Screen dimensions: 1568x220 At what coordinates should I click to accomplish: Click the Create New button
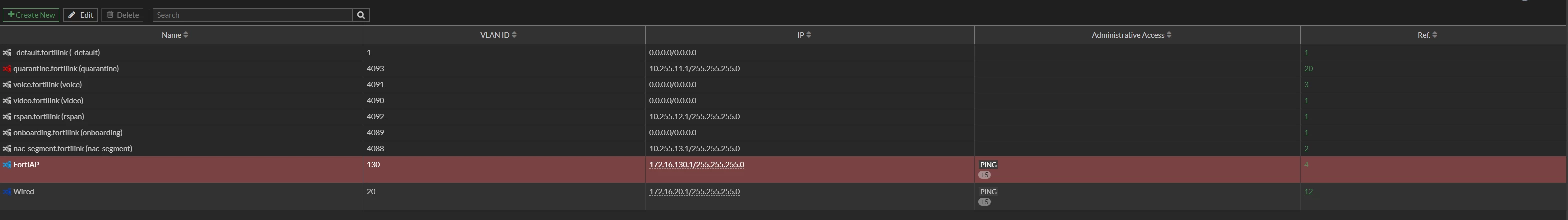[31, 15]
